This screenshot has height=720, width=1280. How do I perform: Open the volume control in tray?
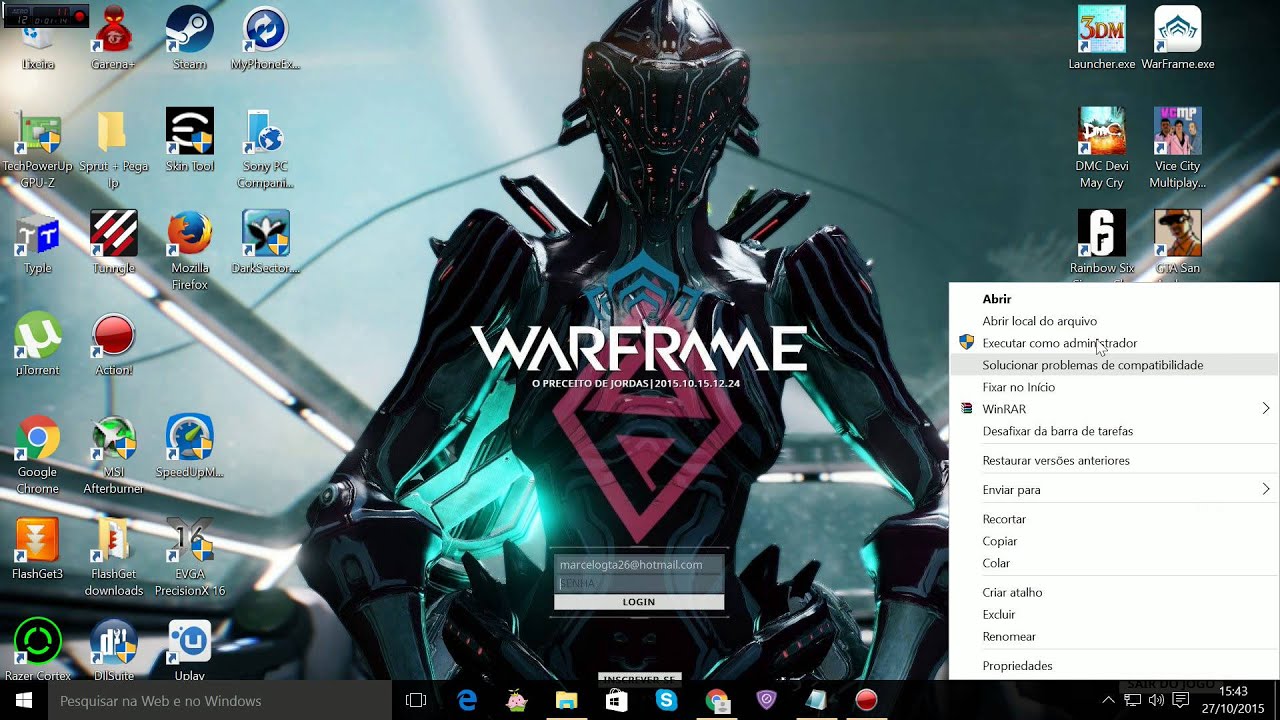click(1156, 700)
